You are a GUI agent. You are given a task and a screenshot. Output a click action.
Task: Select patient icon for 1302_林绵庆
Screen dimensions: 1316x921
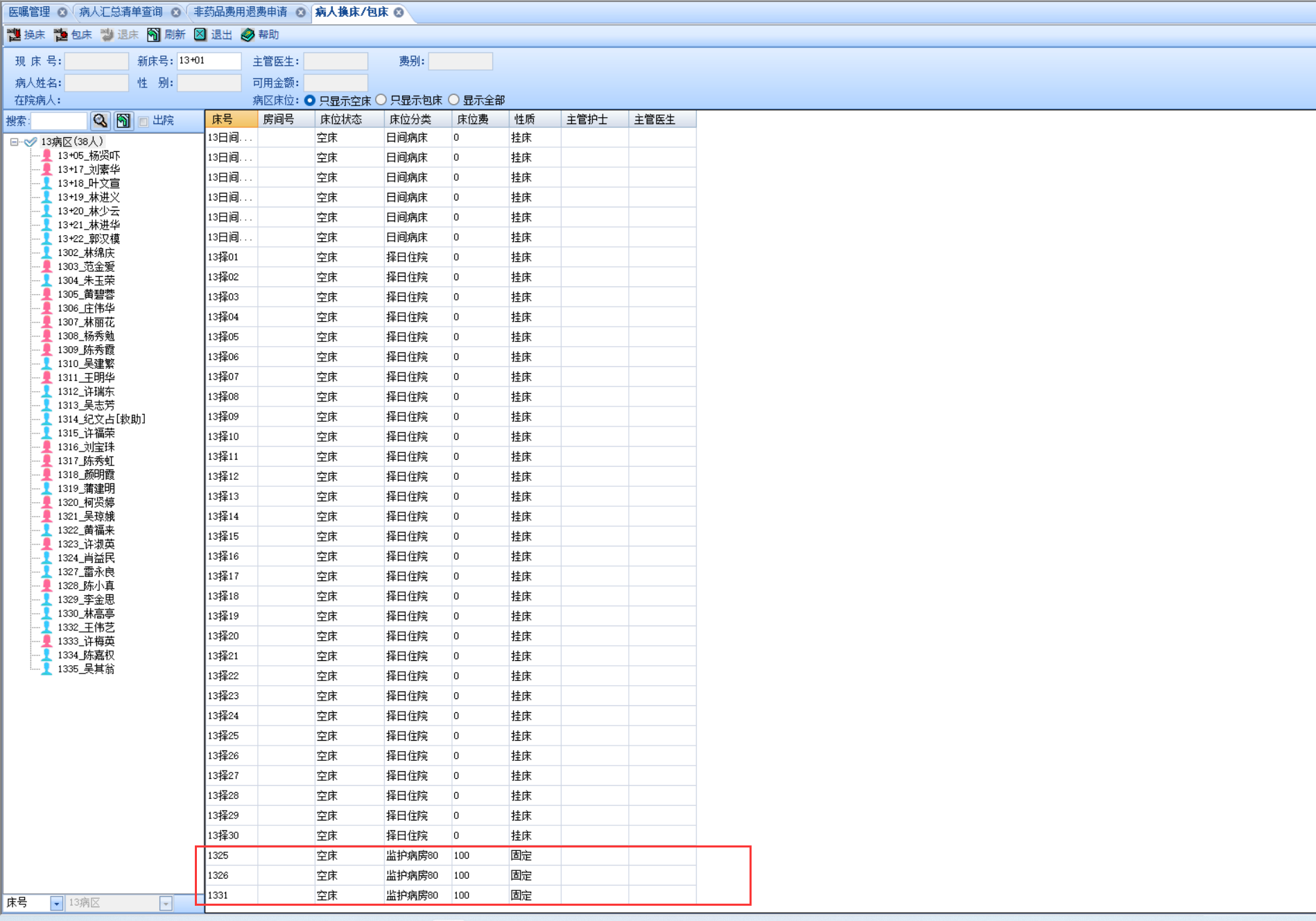point(46,252)
